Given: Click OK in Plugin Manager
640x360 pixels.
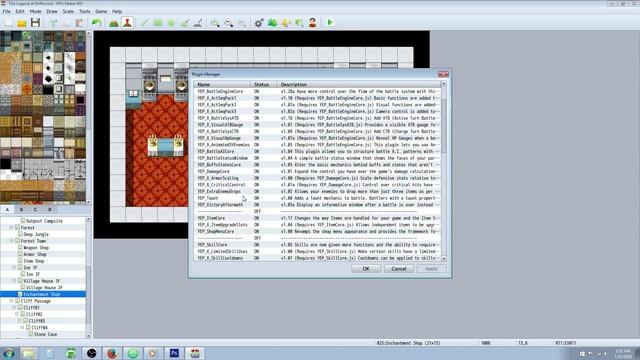Looking at the screenshot, I should (366, 269).
